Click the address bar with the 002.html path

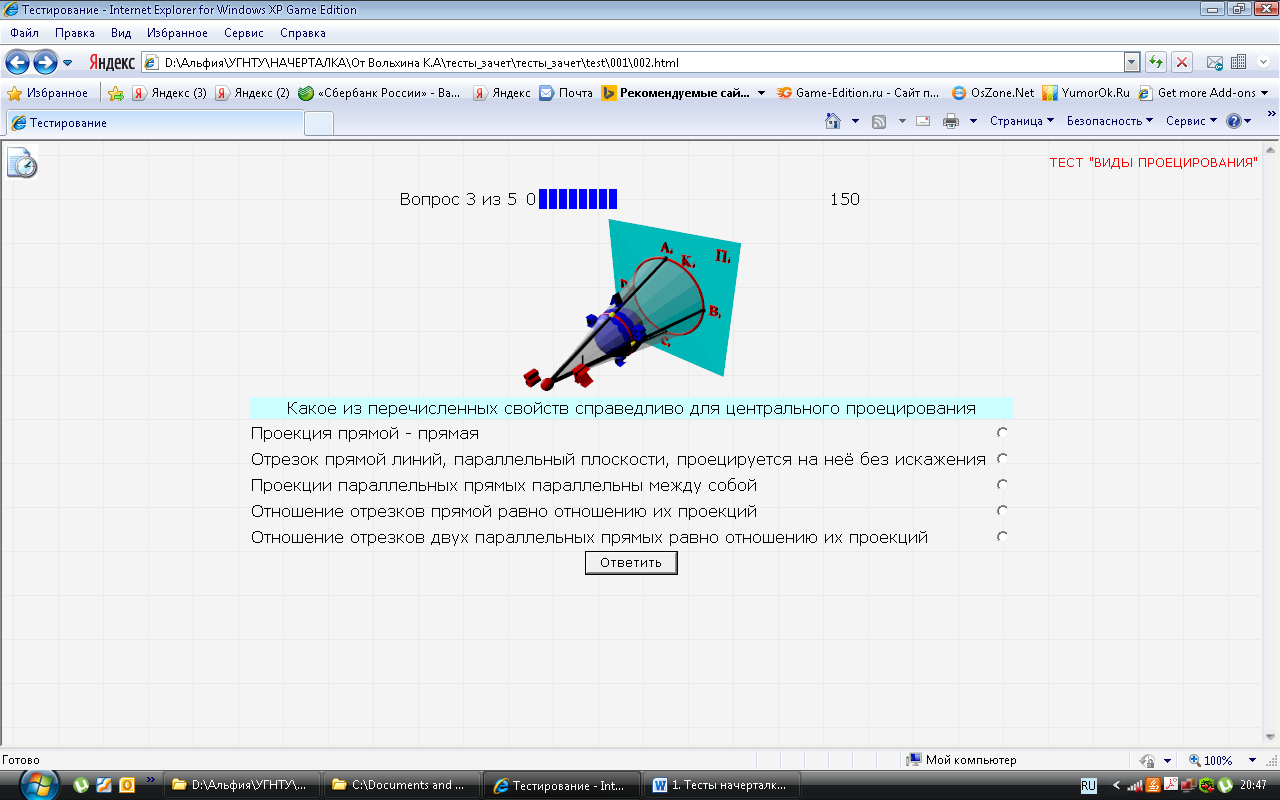pos(632,62)
